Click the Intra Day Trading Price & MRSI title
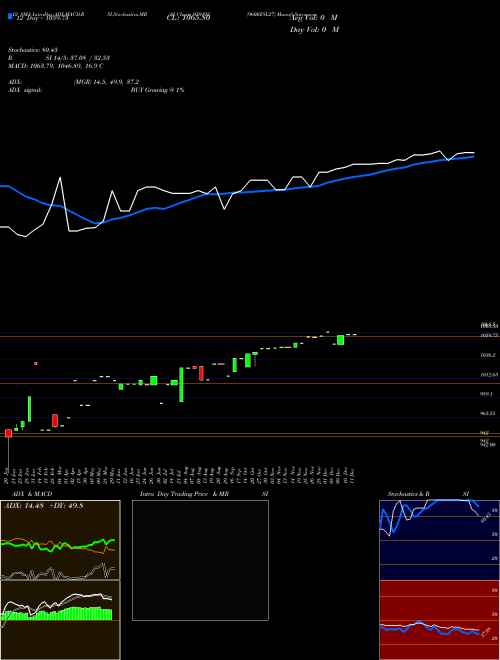This screenshot has width=500, height=660. [204, 494]
